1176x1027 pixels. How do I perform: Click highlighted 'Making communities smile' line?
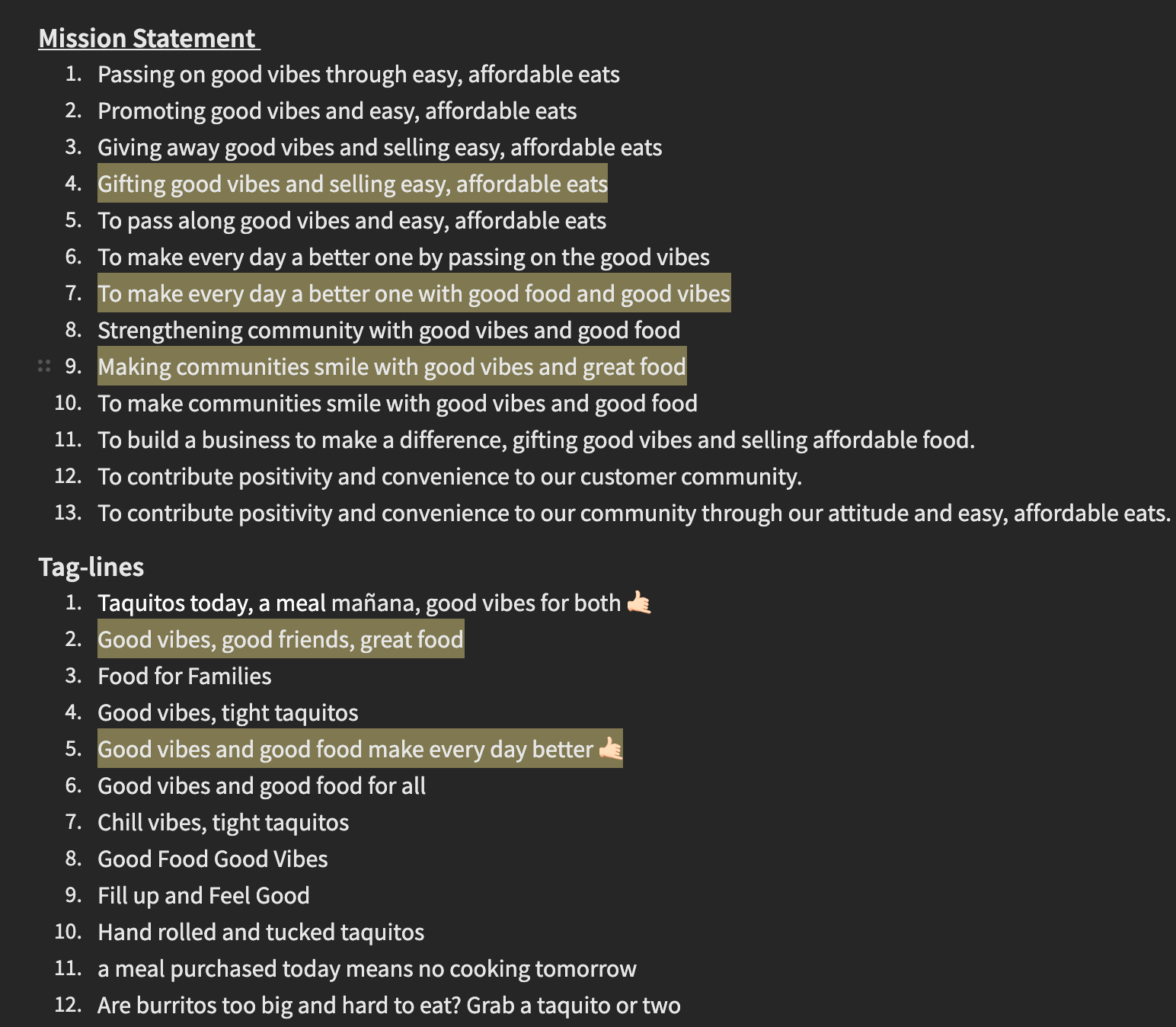coord(391,367)
